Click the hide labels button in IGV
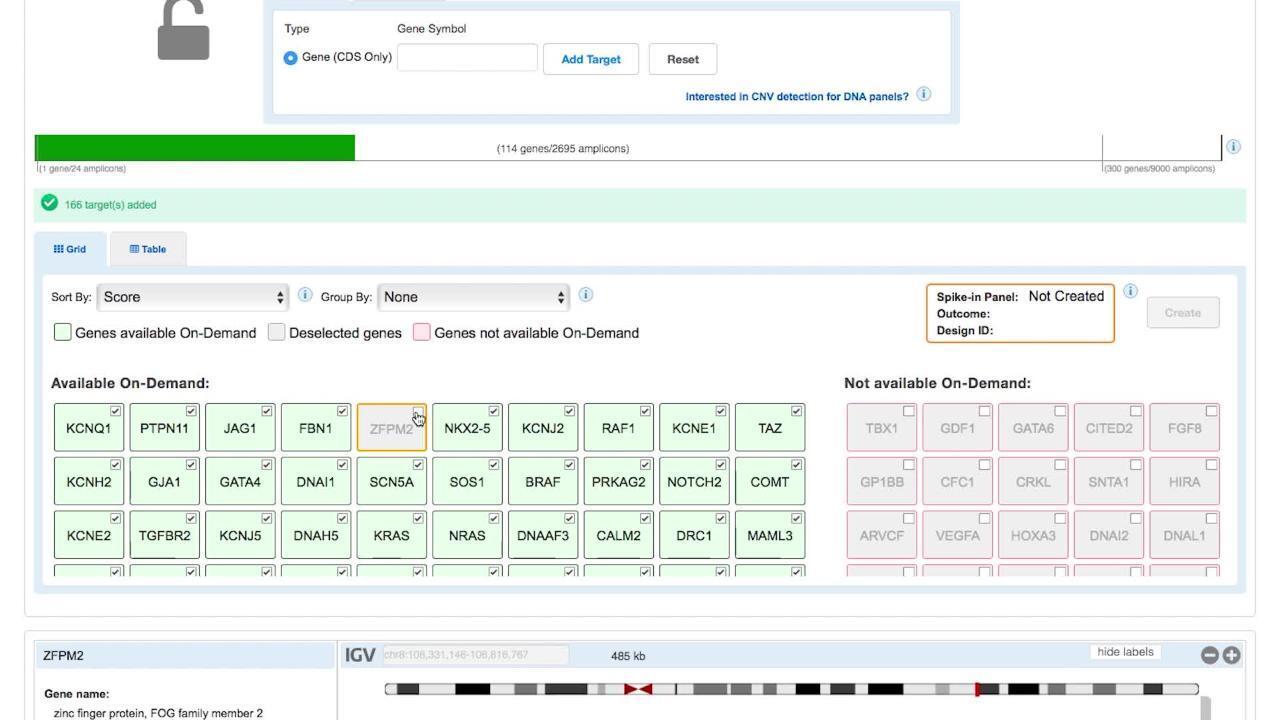1280x720 pixels. [1125, 652]
